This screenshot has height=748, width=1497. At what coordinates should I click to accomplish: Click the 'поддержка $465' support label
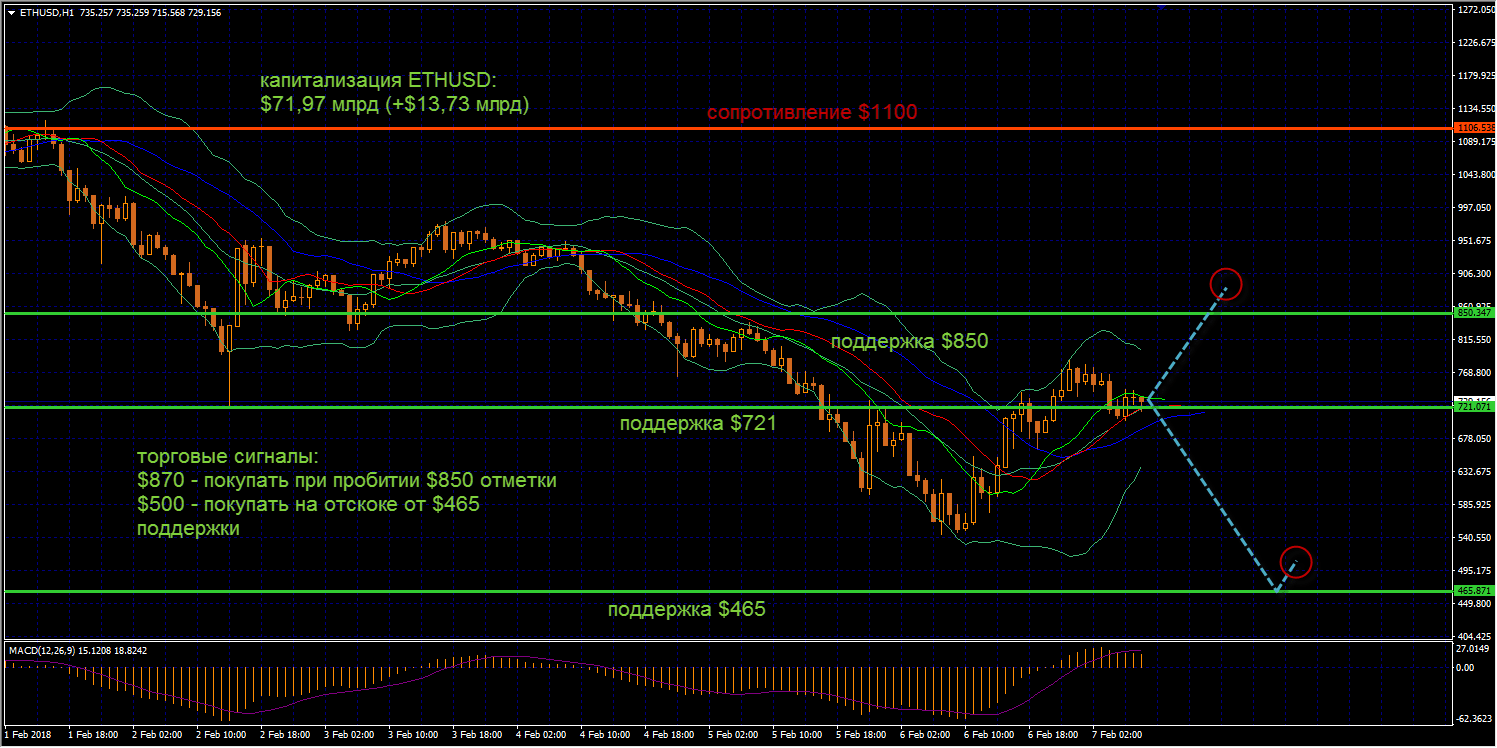click(686, 608)
